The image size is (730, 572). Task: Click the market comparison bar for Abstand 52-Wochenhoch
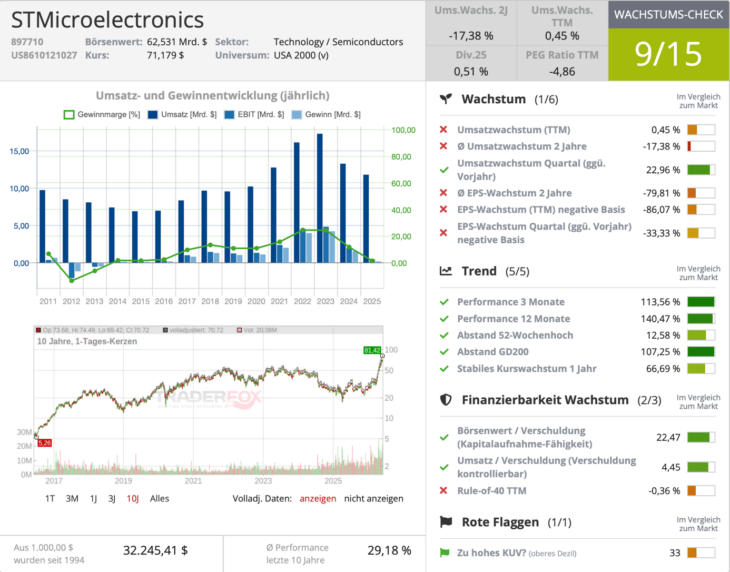pyautogui.click(x=701, y=335)
